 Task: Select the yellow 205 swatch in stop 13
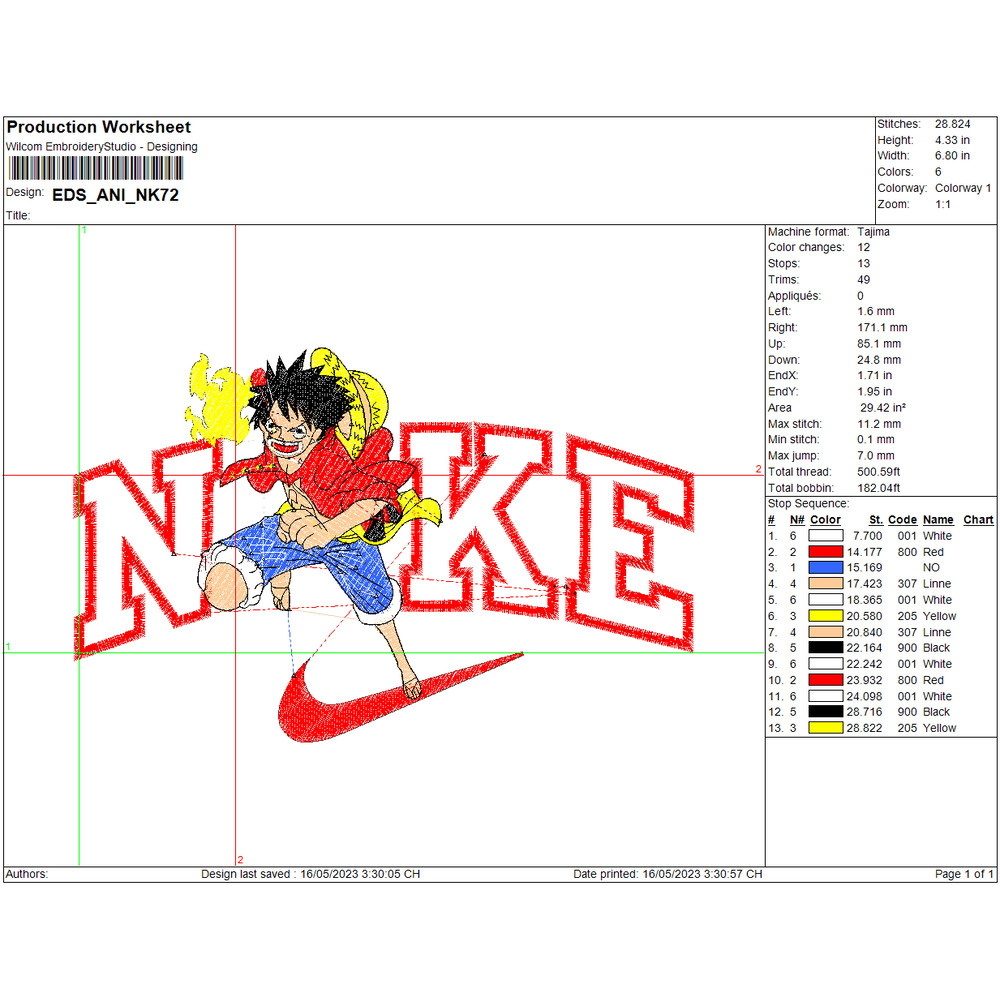pos(828,728)
